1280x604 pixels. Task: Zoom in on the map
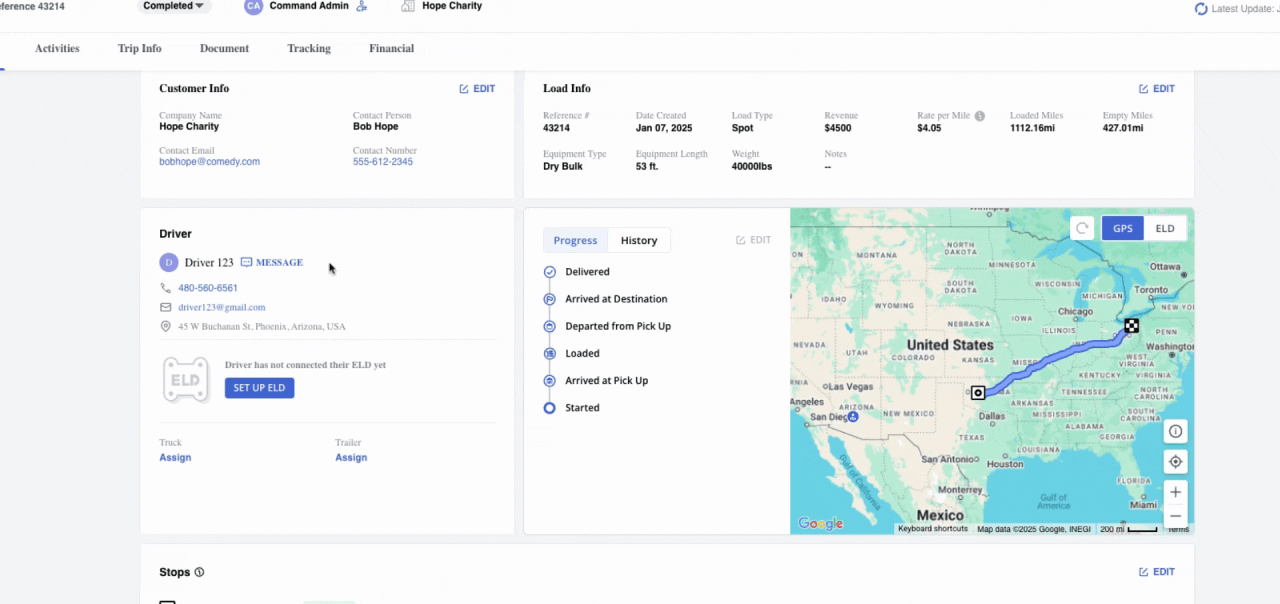coord(1175,492)
